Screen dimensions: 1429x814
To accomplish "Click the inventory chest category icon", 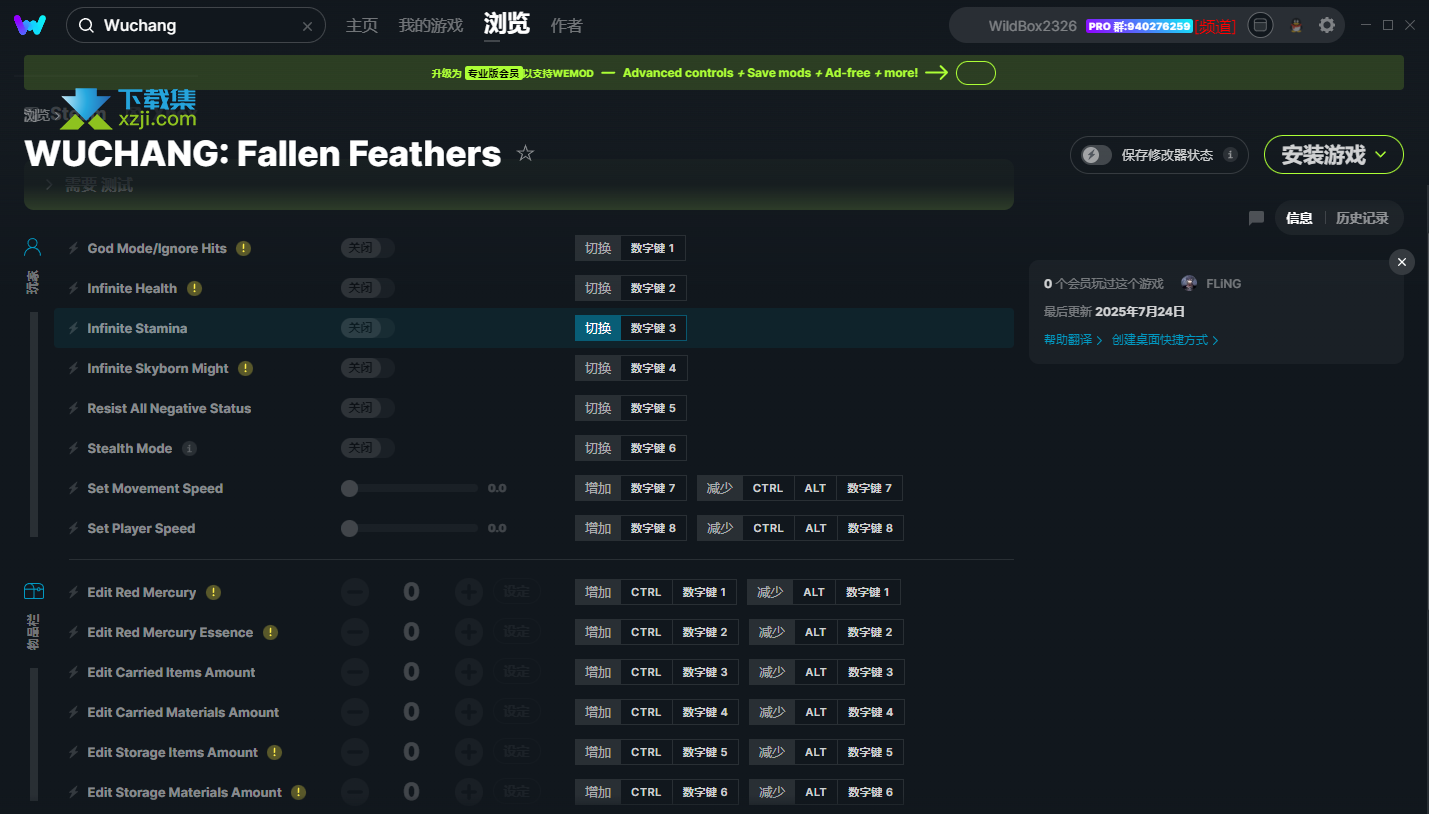I will 33,591.
